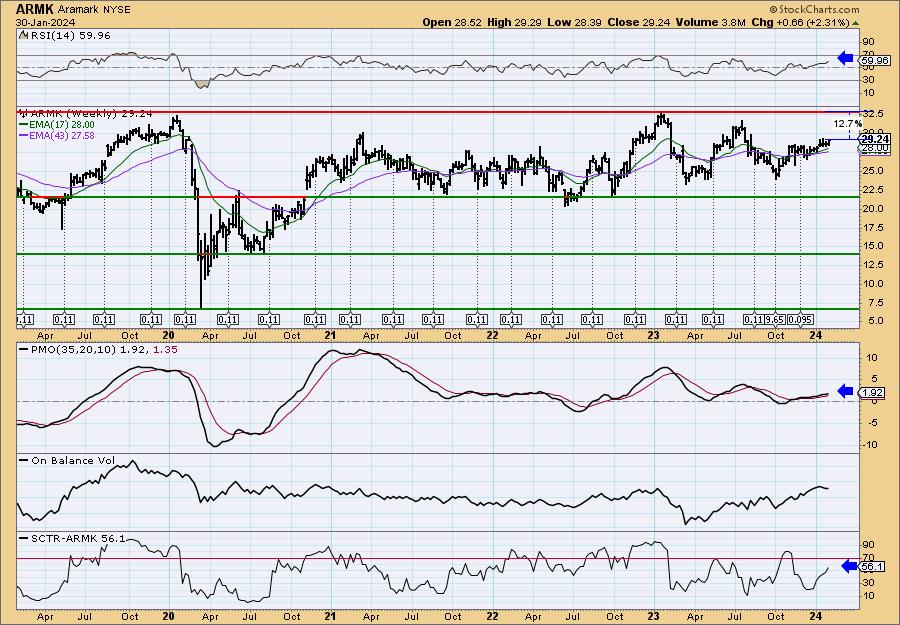The width and height of the screenshot is (900, 625).
Task: Click the ARMK ticker symbol in the header
Action: pyautogui.click(x=34, y=9)
